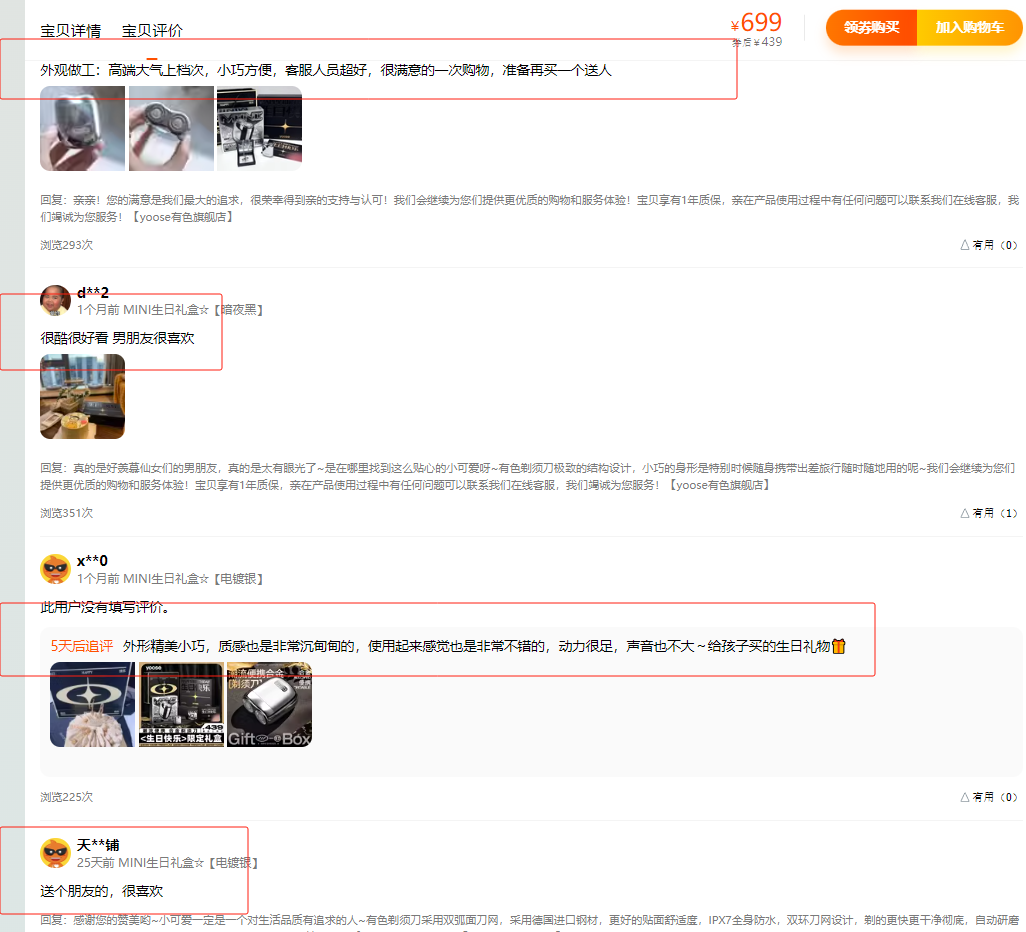Click 25天前 MINI生日礼盒【电镀银】 variant text

168,863
